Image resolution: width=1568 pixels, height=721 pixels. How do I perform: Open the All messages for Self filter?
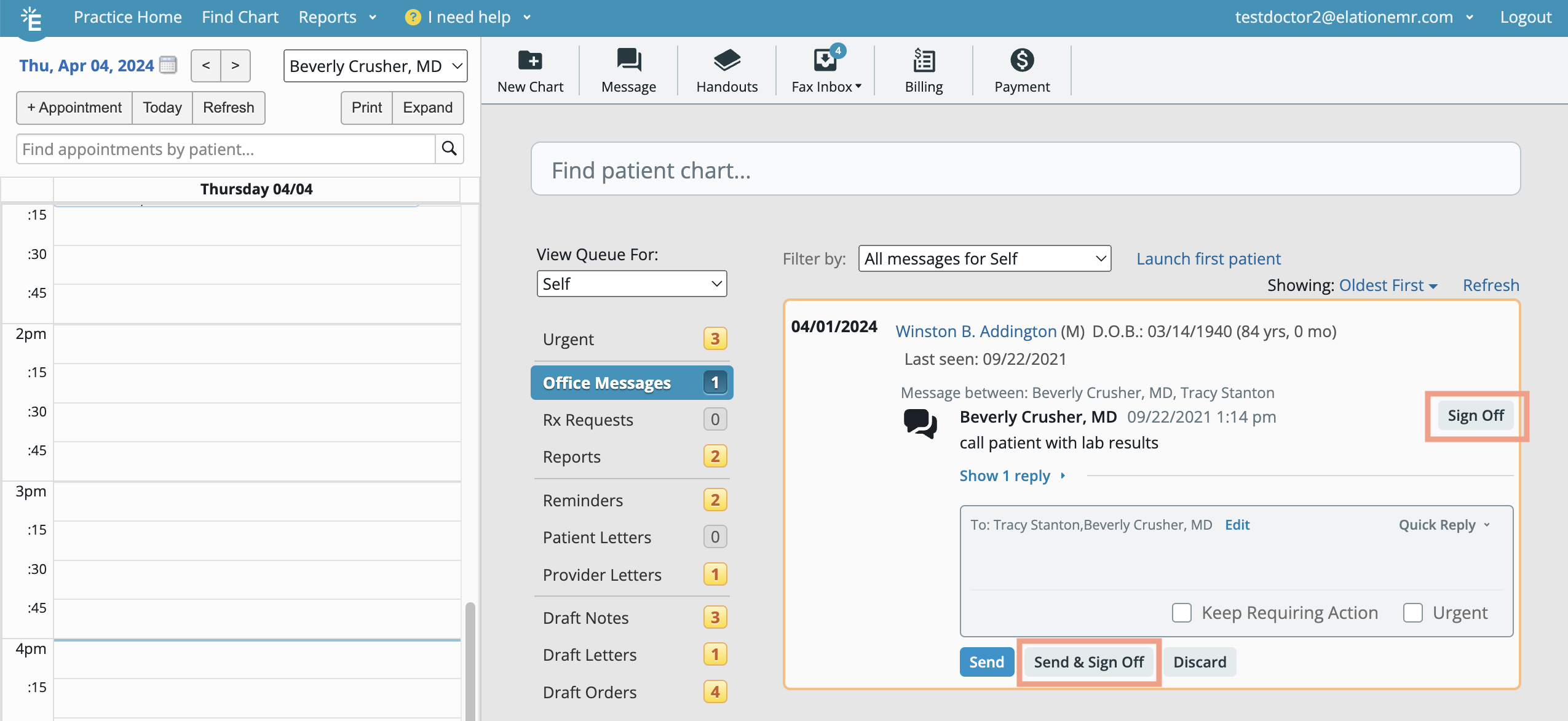(983, 258)
